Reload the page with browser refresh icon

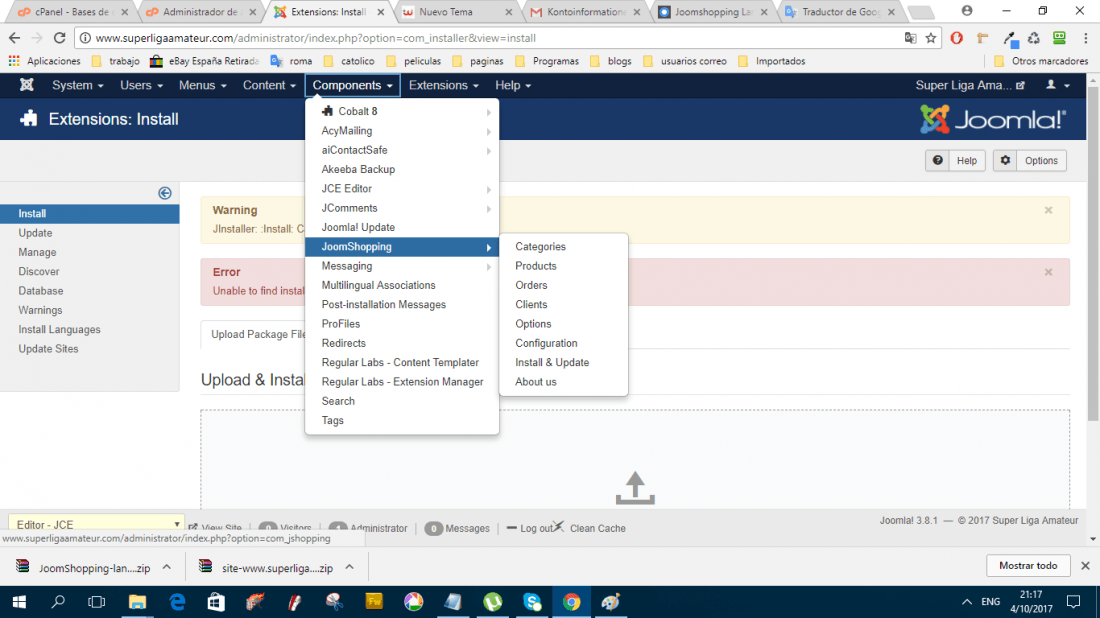tap(60, 38)
